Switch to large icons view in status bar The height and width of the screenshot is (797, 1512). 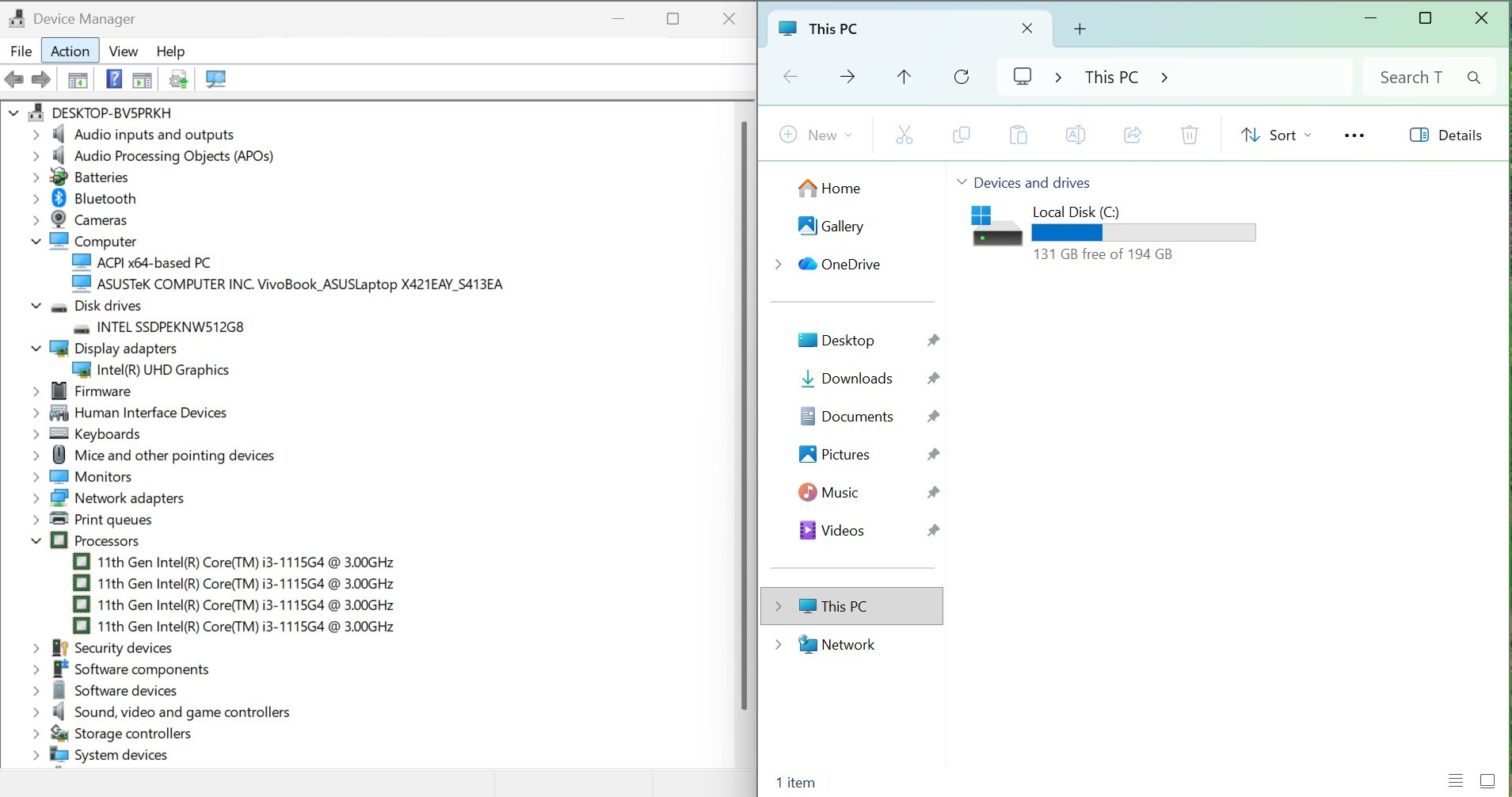point(1487,781)
